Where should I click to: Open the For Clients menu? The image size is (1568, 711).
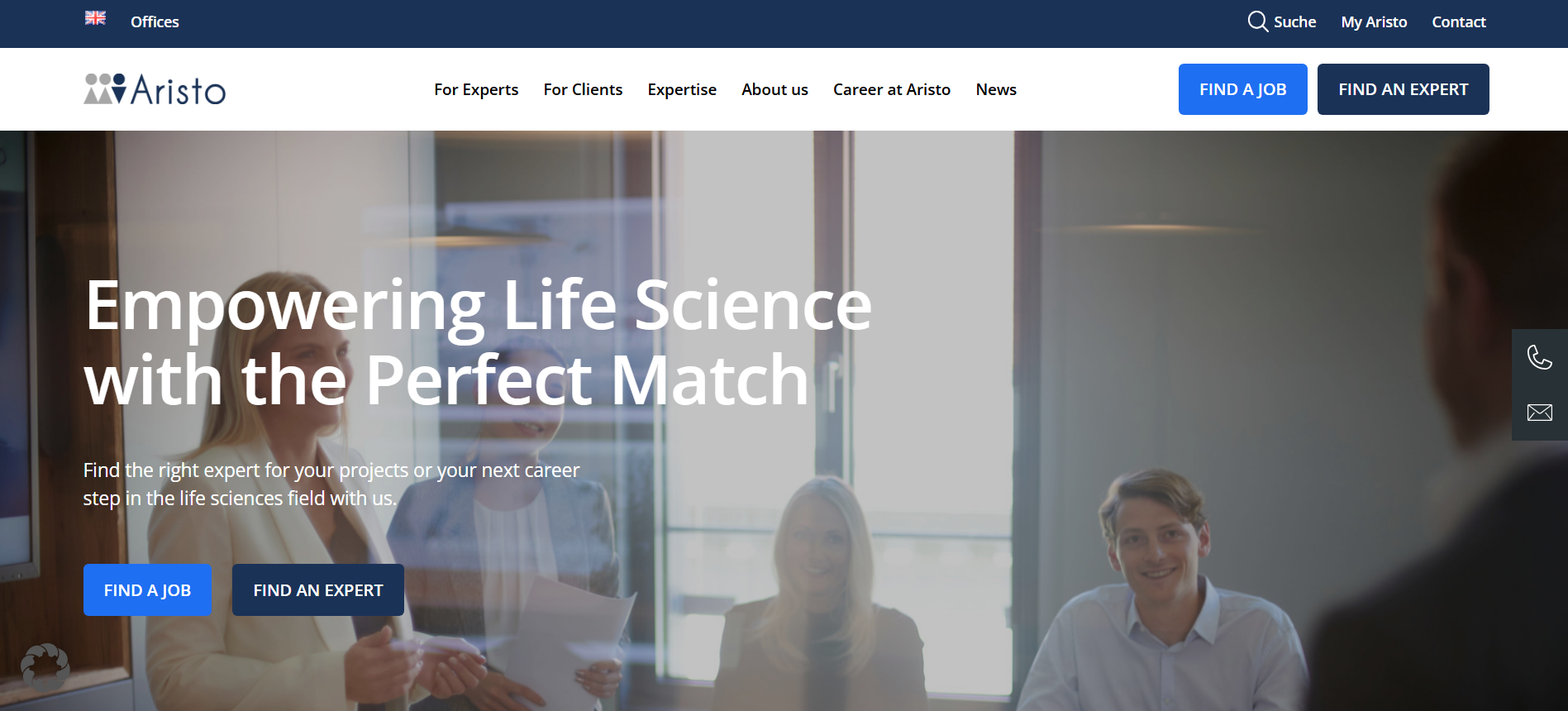coord(583,89)
